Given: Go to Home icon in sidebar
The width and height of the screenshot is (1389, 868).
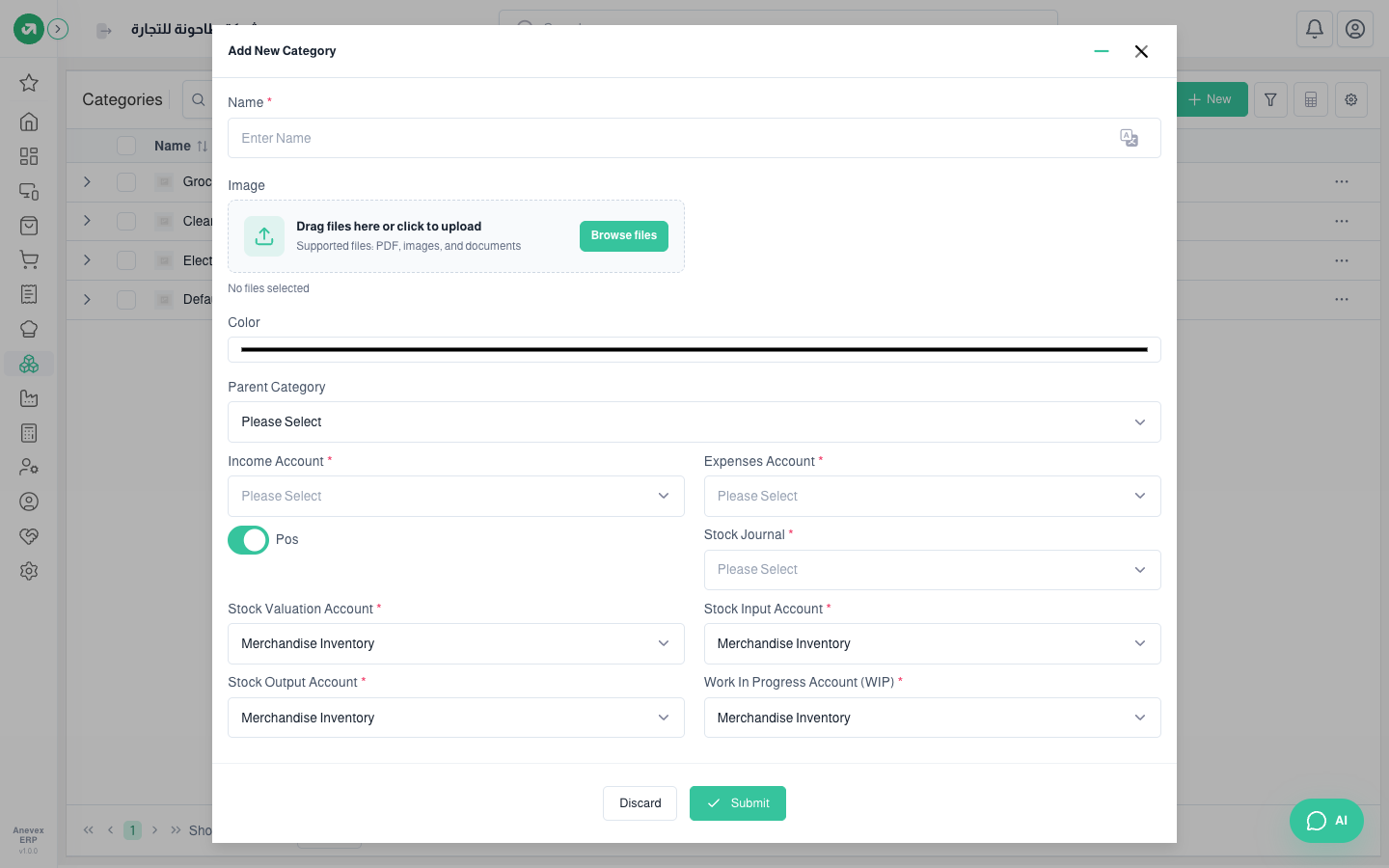Looking at the screenshot, I should pos(29,122).
